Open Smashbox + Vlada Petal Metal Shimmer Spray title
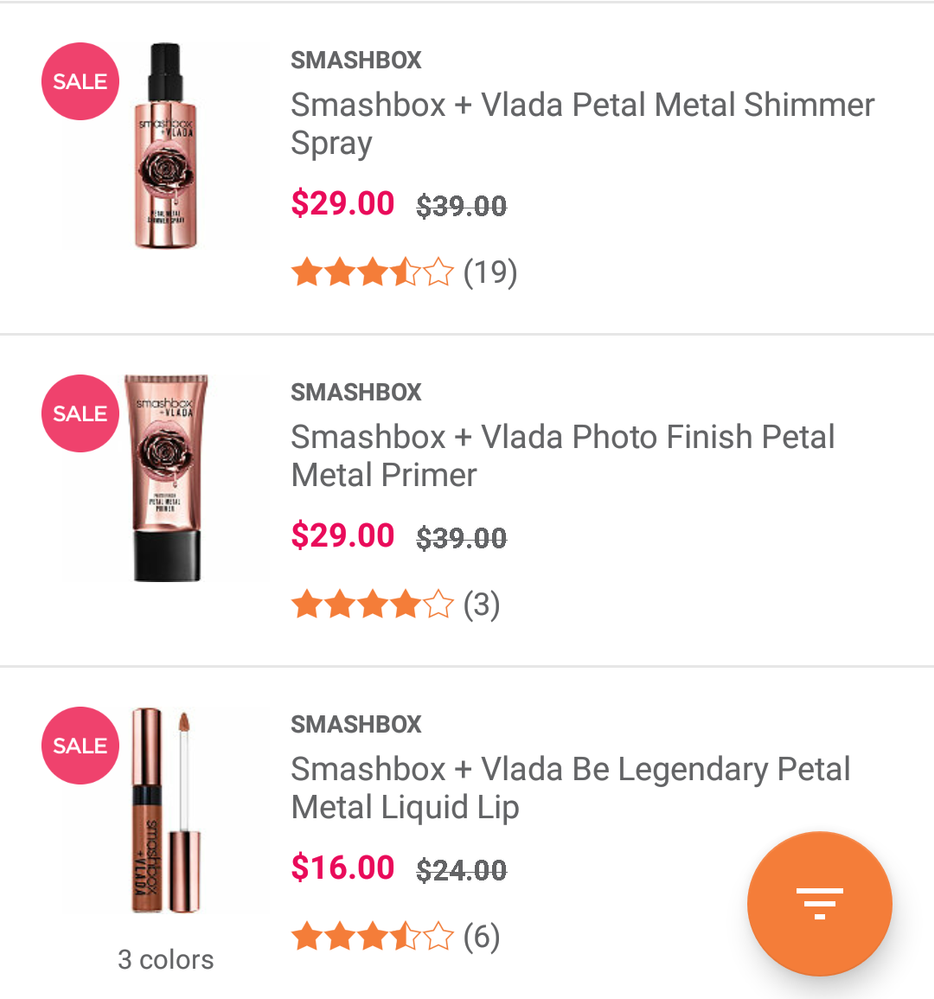Image resolution: width=934 pixels, height=999 pixels. pyautogui.click(x=582, y=124)
